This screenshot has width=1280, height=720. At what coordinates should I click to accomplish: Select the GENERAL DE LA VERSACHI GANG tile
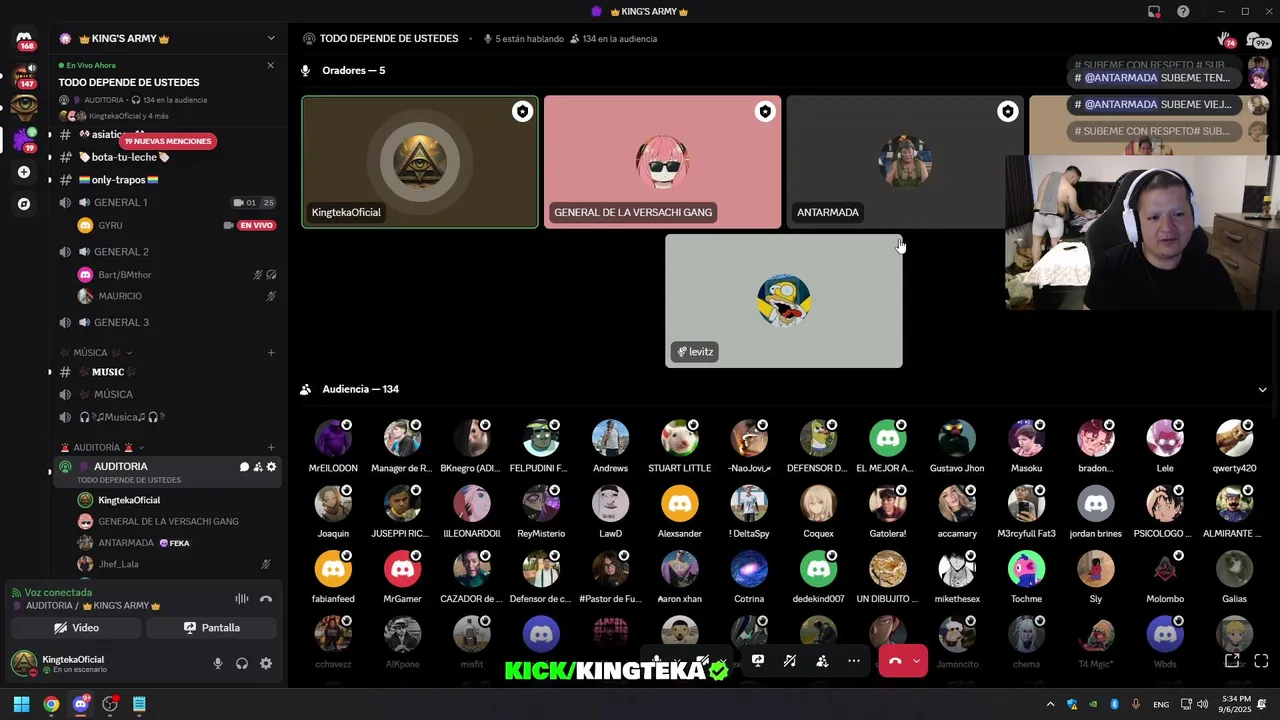coord(663,162)
